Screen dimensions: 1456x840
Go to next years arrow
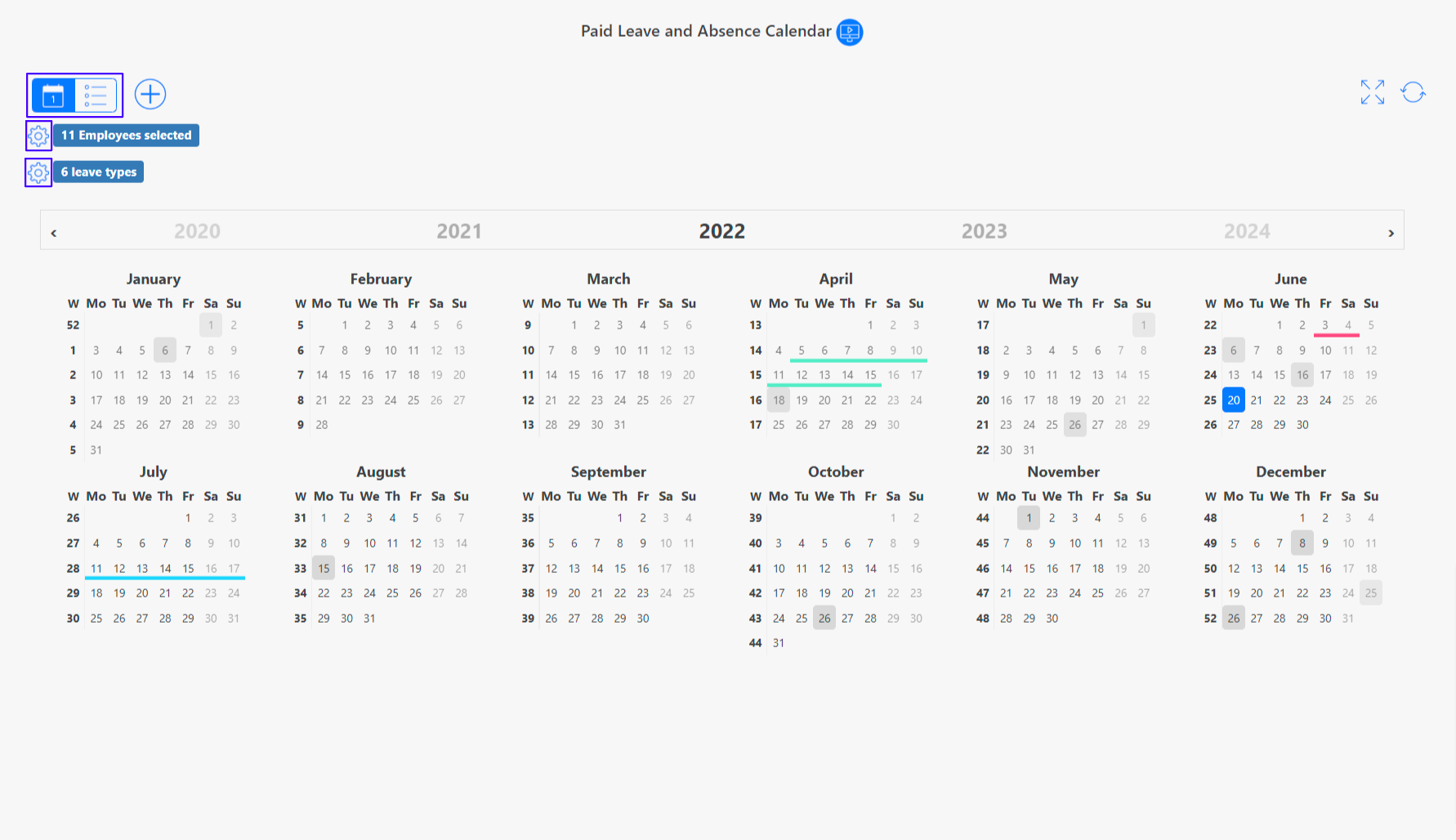(1391, 233)
